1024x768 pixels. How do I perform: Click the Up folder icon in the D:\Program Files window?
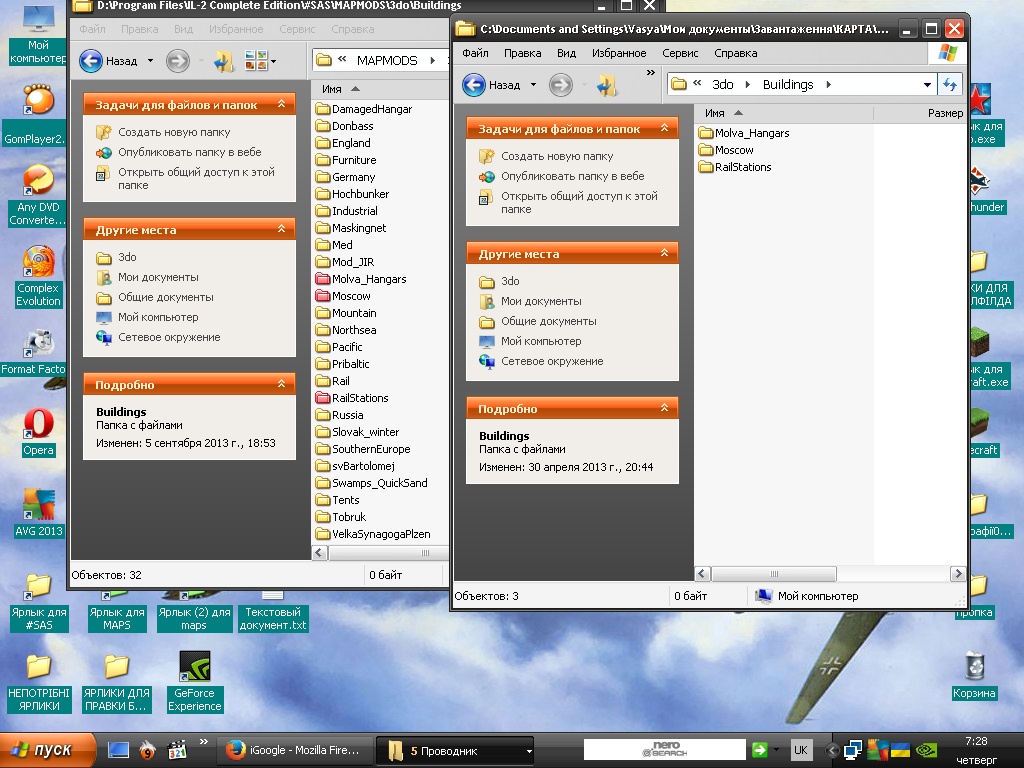(x=222, y=61)
